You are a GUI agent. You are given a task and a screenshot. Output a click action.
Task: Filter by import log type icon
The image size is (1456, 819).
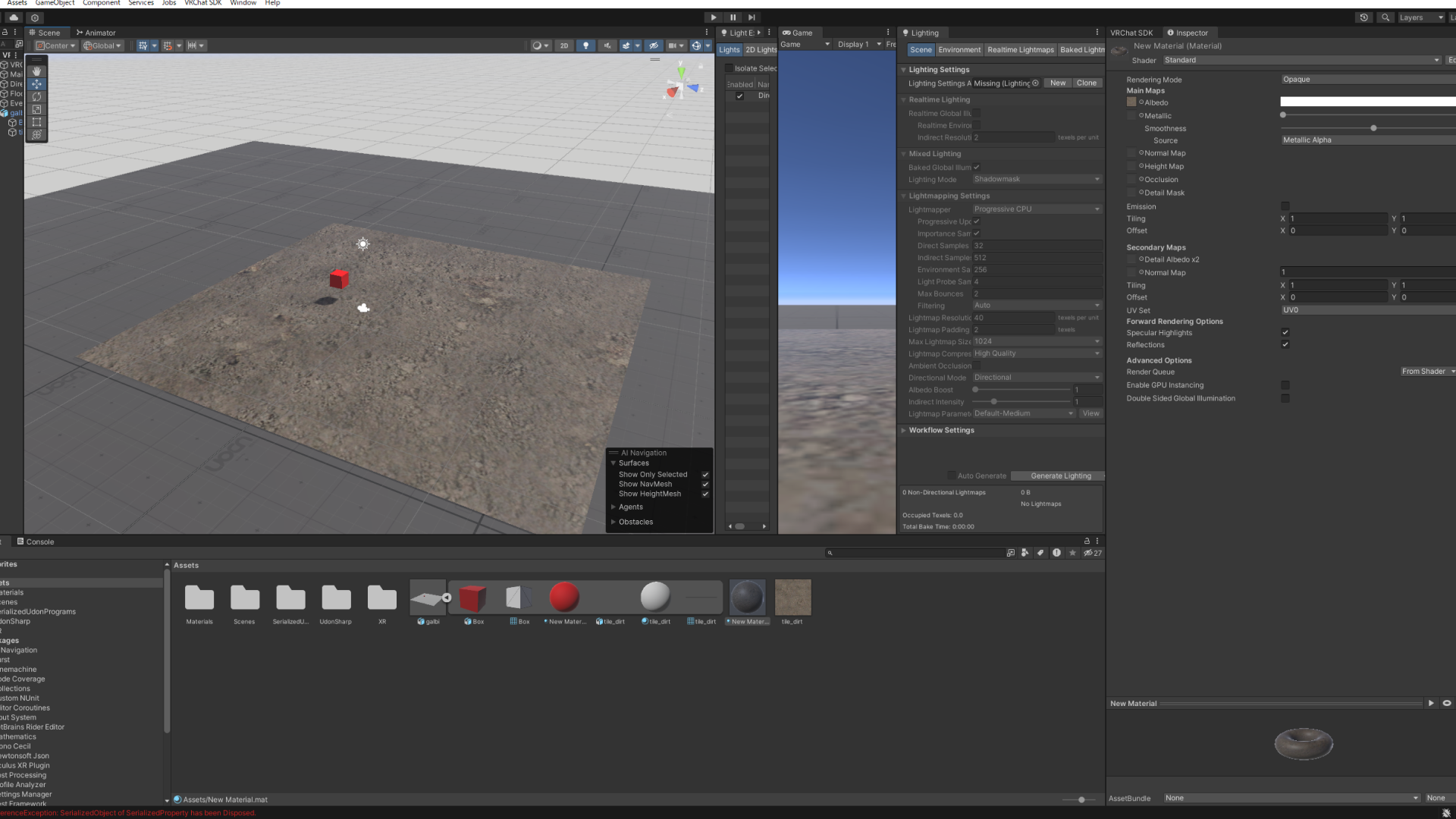(1056, 553)
